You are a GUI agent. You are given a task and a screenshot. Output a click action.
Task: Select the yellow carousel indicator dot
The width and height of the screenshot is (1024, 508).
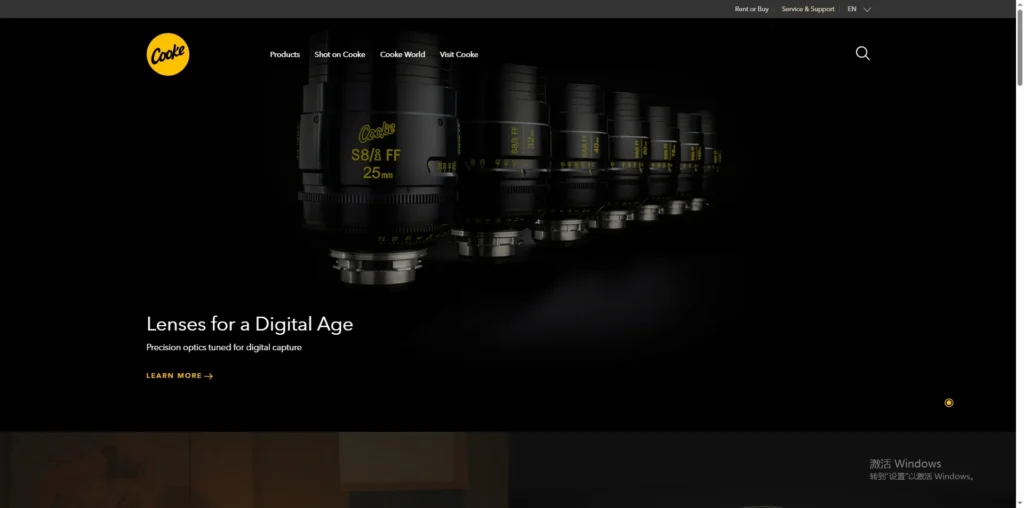click(x=949, y=403)
